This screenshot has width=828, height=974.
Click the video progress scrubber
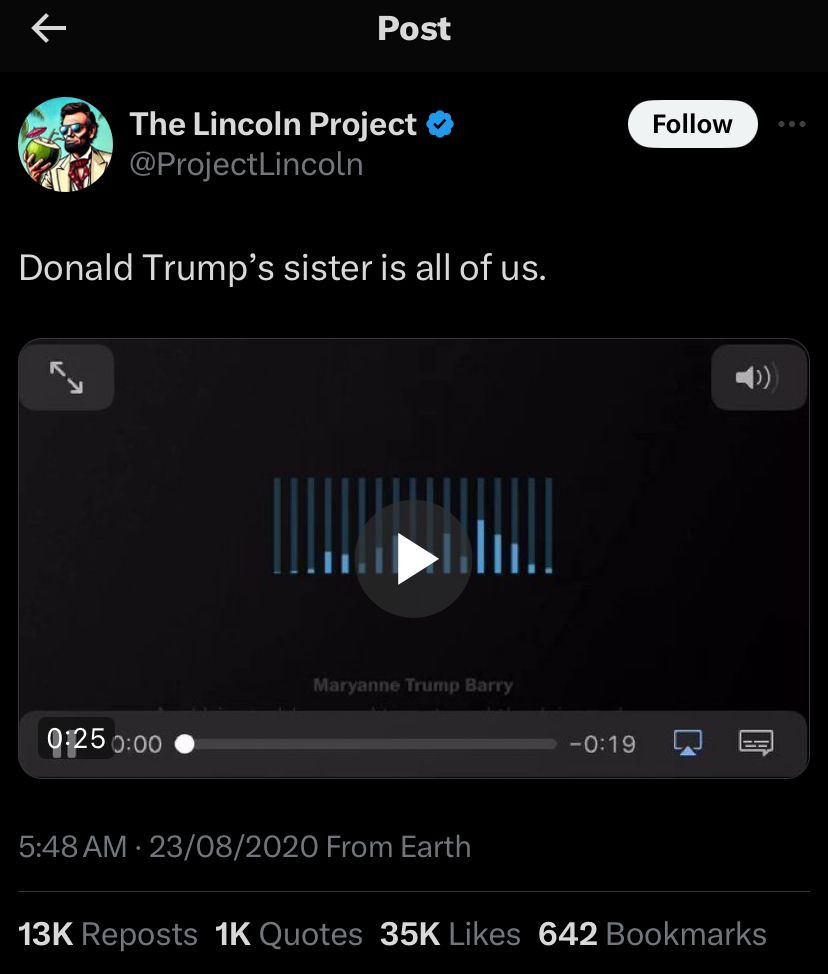point(185,744)
